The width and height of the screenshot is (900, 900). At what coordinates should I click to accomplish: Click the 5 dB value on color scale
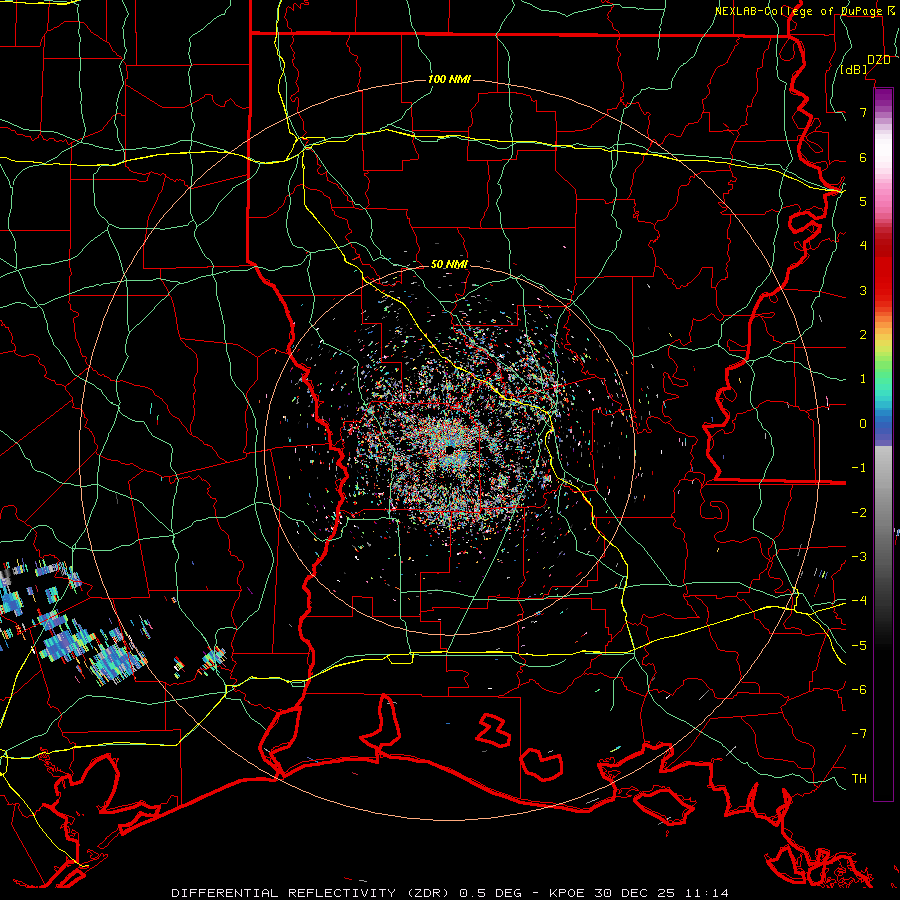pos(863,201)
